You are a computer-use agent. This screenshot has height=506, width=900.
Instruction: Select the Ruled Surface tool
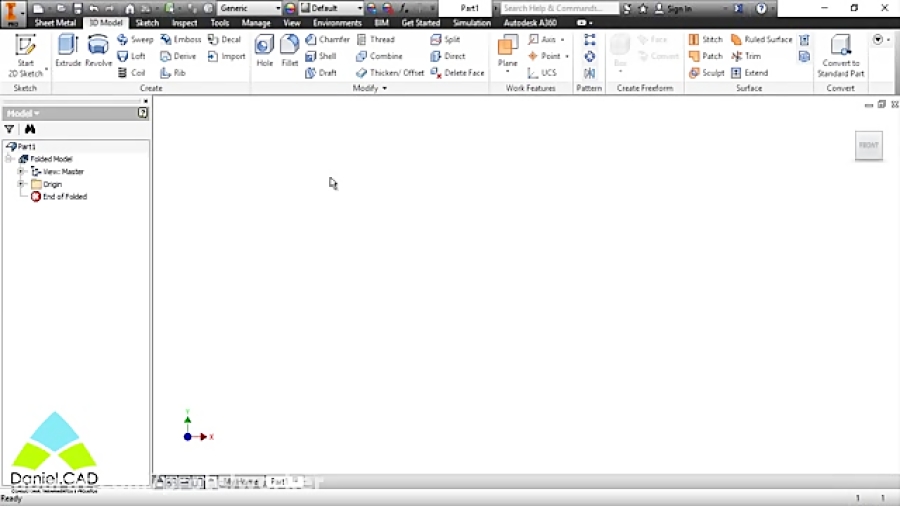[x=761, y=39]
